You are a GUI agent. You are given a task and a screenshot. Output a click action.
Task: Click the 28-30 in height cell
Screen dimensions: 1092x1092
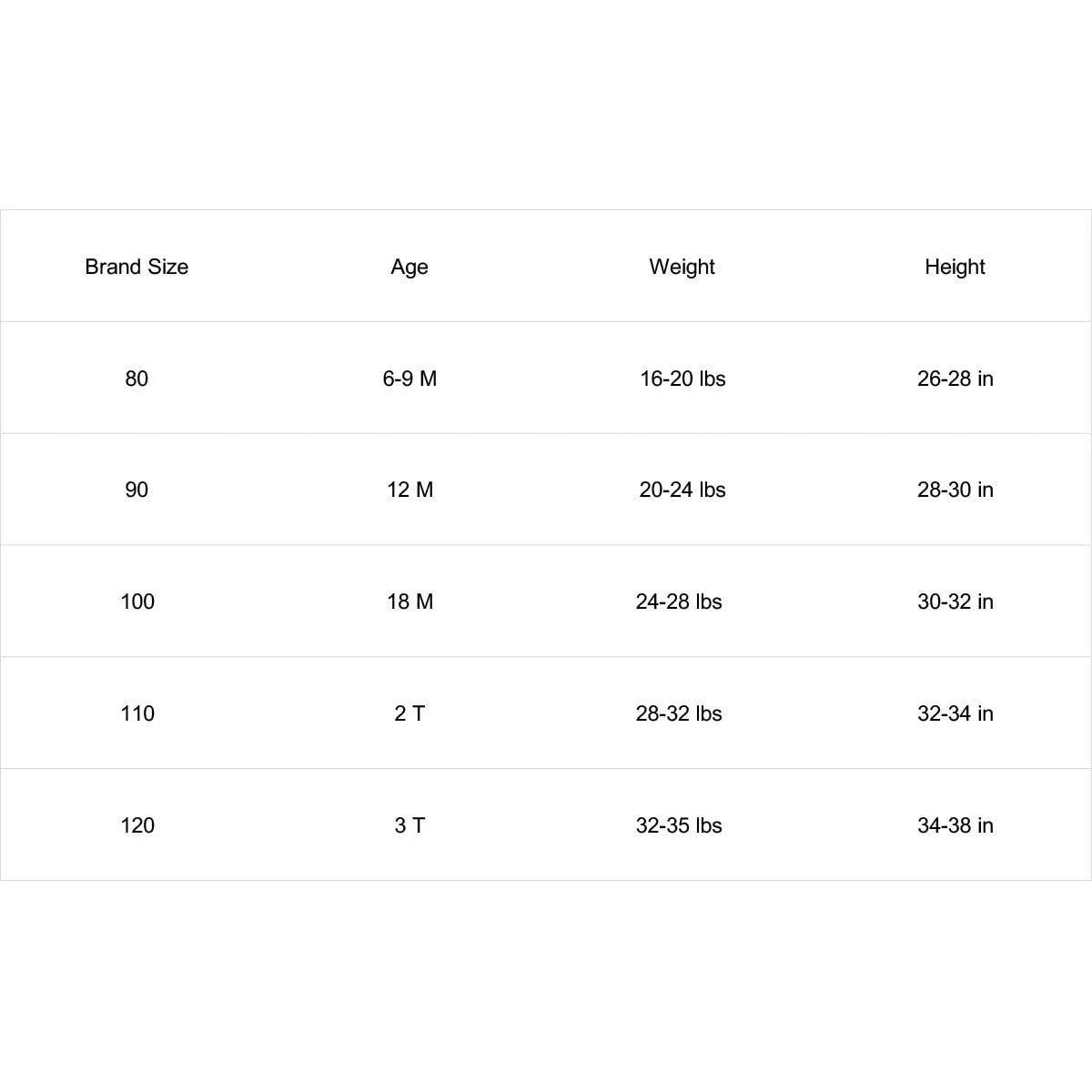click(955, 490)
